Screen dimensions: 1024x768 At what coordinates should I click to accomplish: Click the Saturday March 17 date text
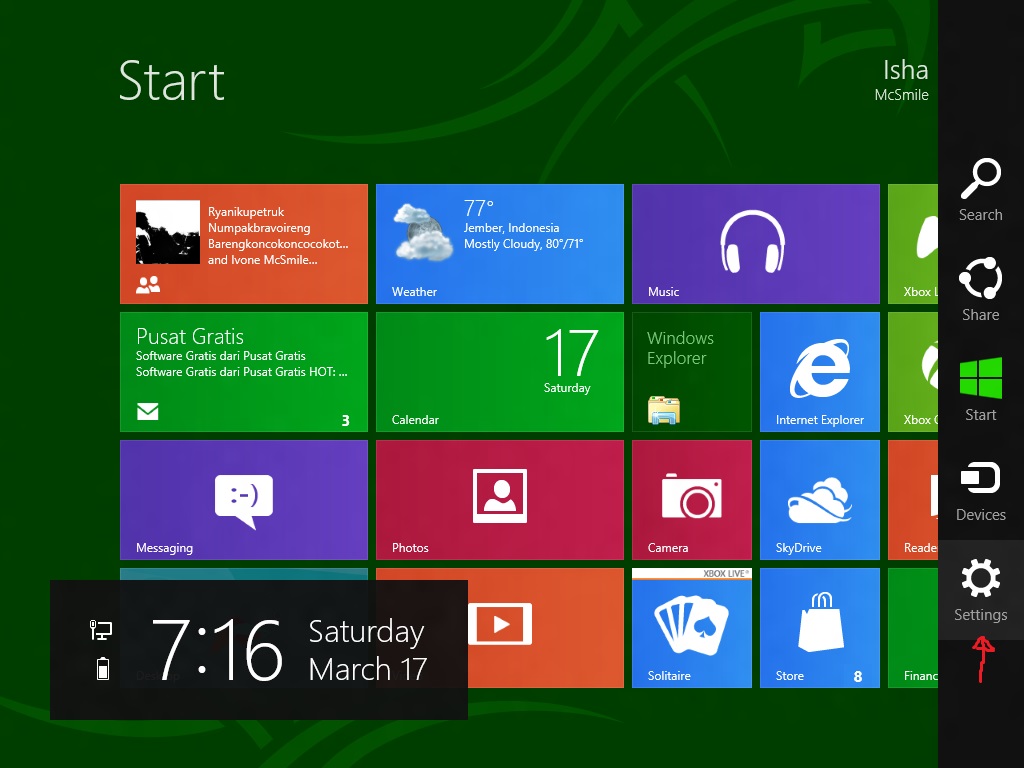coord(368,650)
